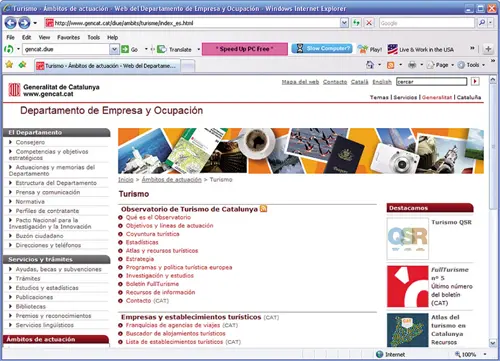The image size is (500, 361).
Task: Click the Atlas del turismo map thumbnail
Action: point(408,330)
